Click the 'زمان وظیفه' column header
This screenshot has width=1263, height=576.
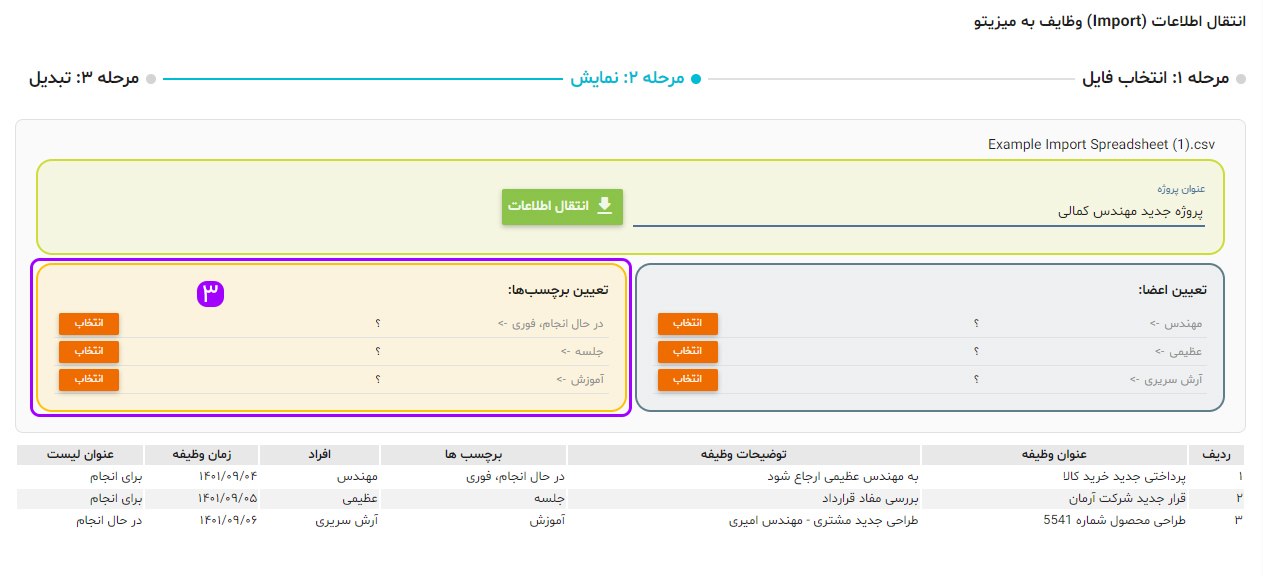(202, 455)
